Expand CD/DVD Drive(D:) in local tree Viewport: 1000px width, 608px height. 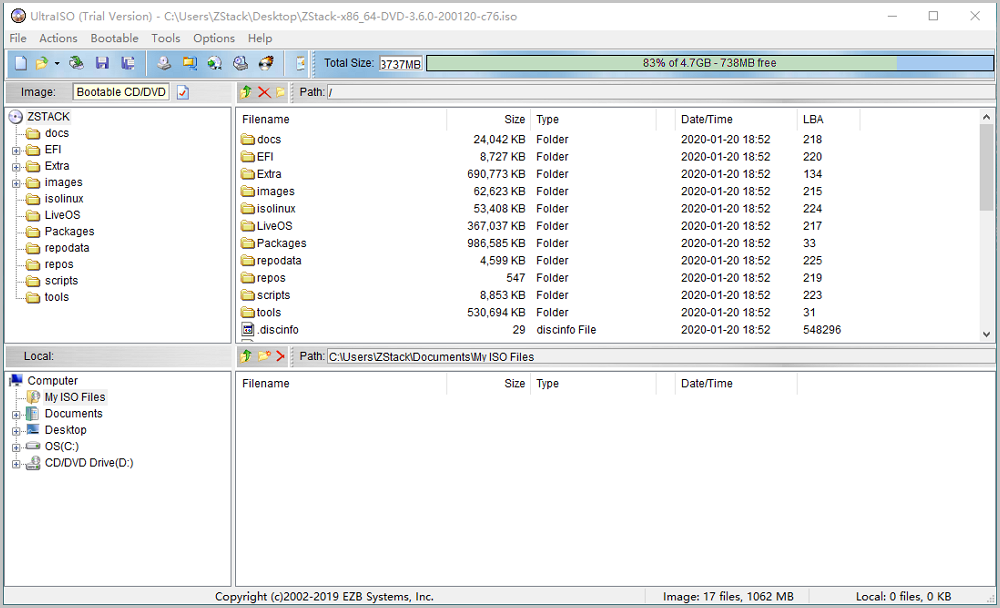coord(16,464)
